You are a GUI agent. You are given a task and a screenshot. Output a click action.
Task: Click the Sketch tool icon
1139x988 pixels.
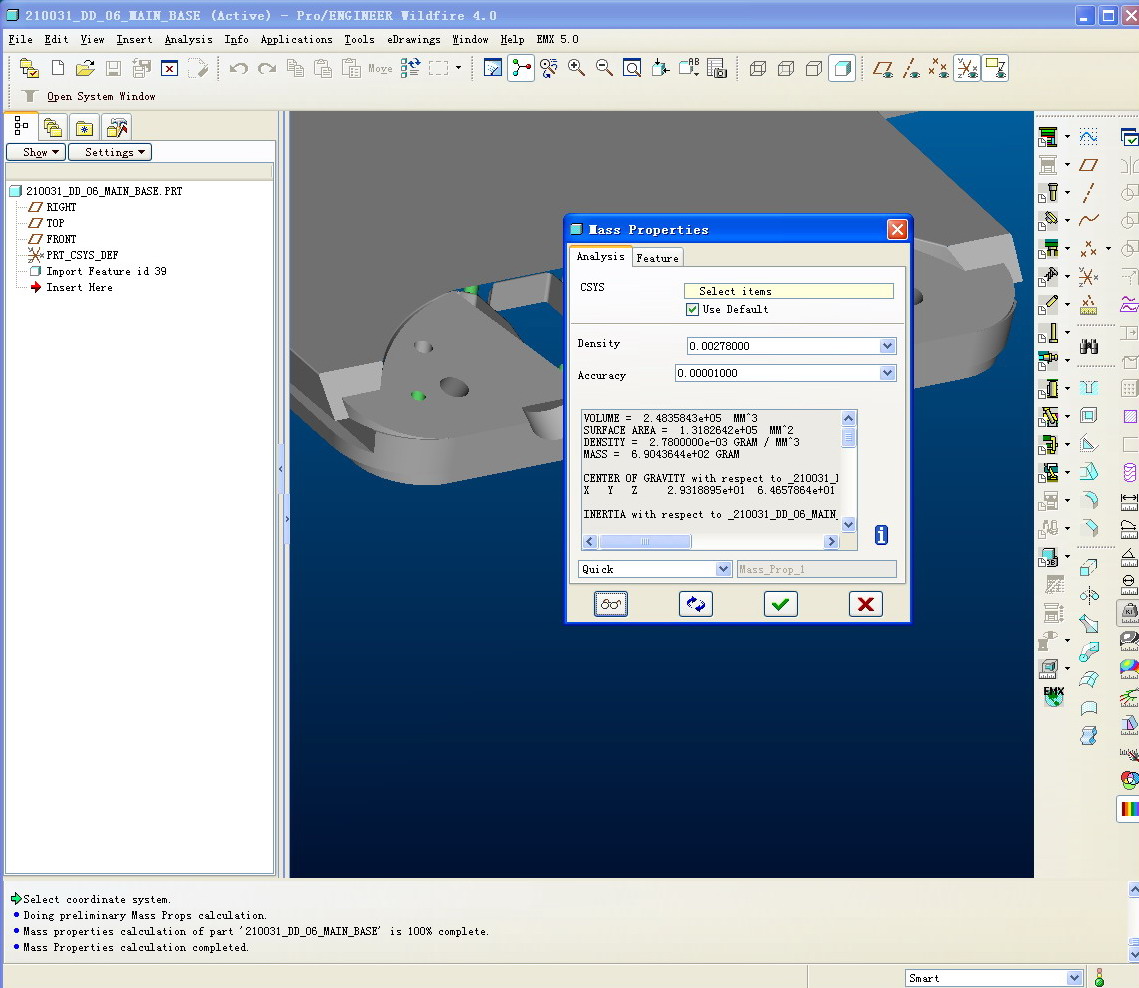click(1088, 137)
